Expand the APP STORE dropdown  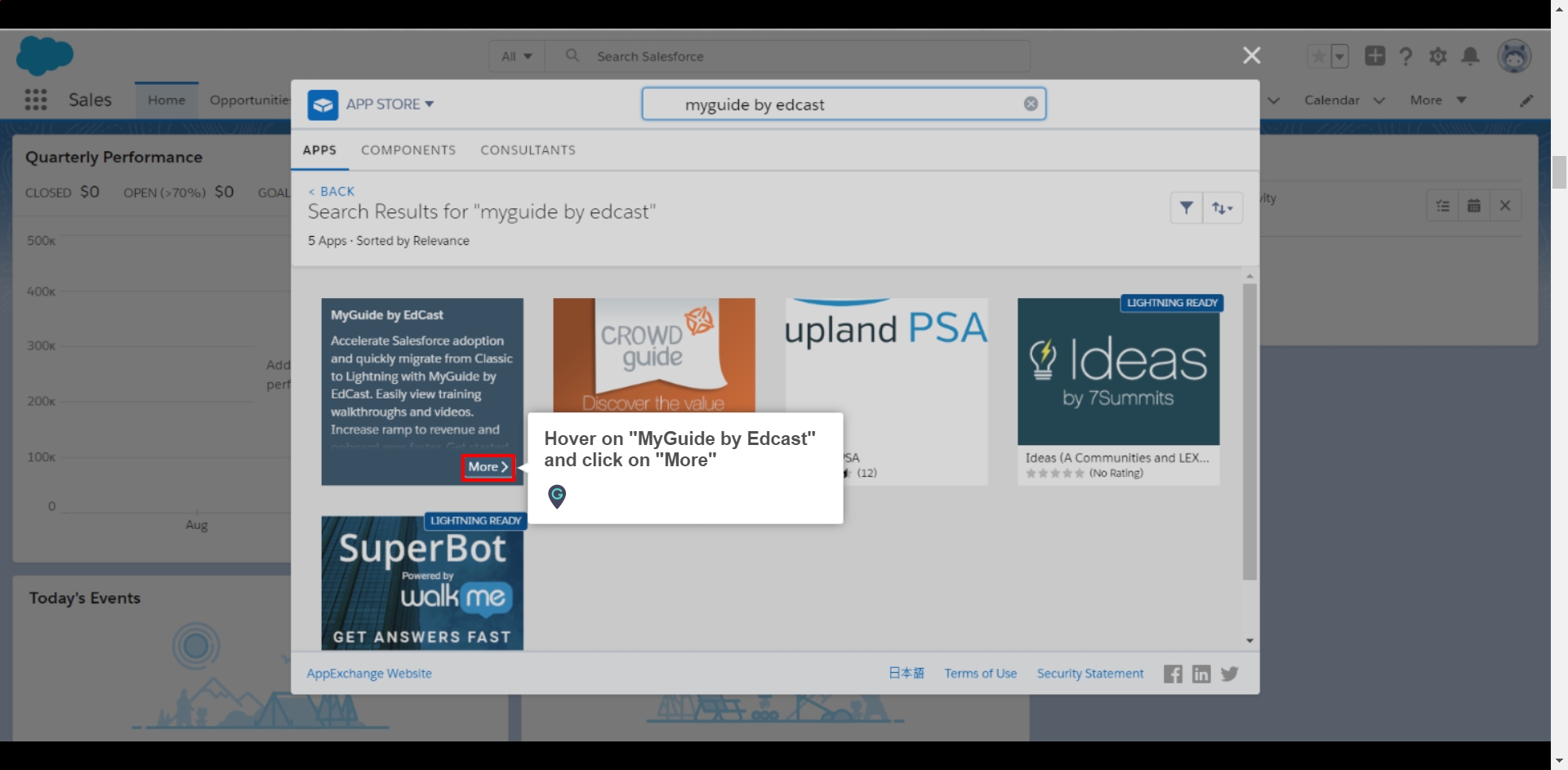tap(390, 105)
